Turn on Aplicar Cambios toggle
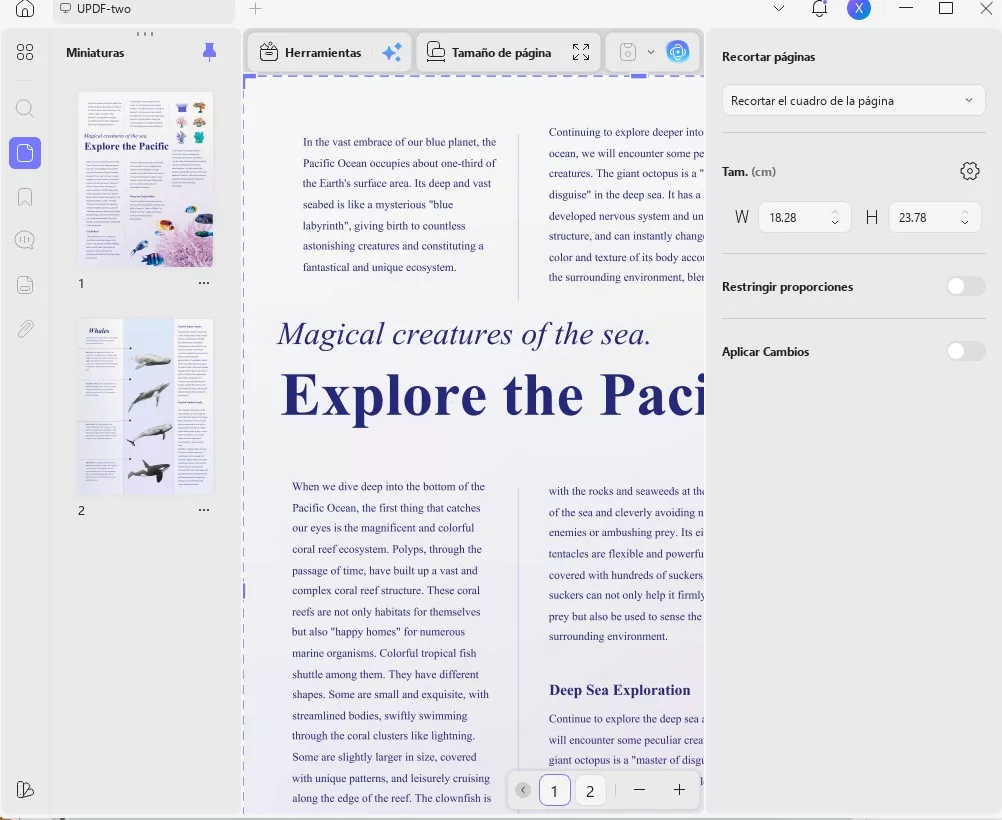This screenshot has height=820, width=1002. (966, 351)
